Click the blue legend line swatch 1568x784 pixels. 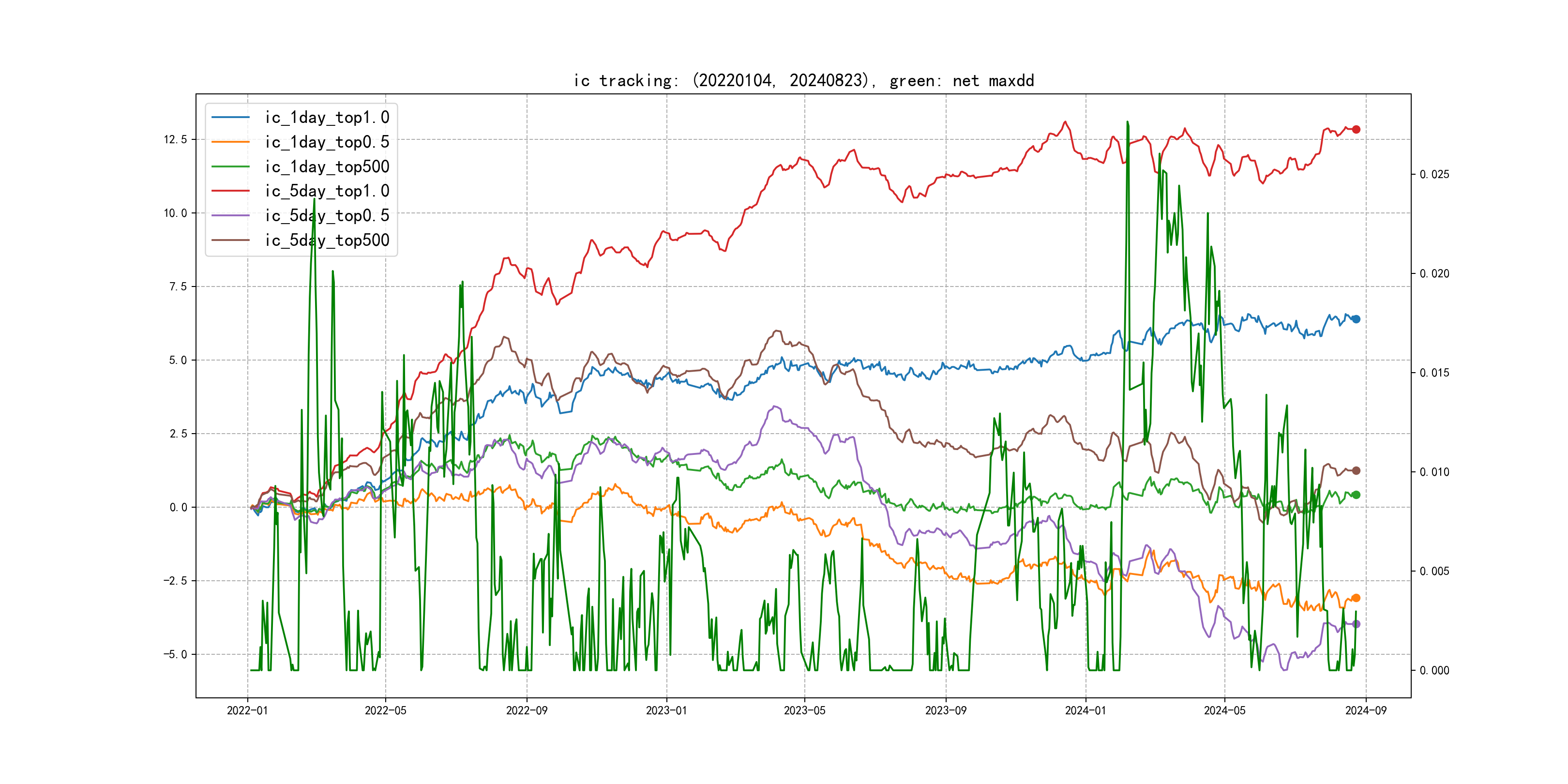pos(231,118)
